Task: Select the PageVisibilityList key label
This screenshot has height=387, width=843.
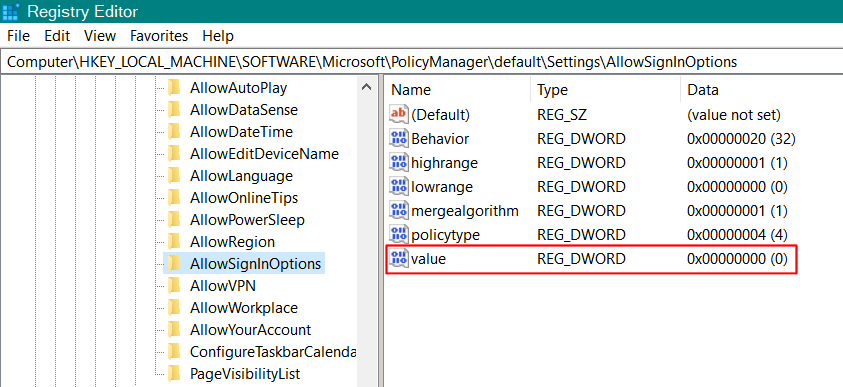Action: 245,374
